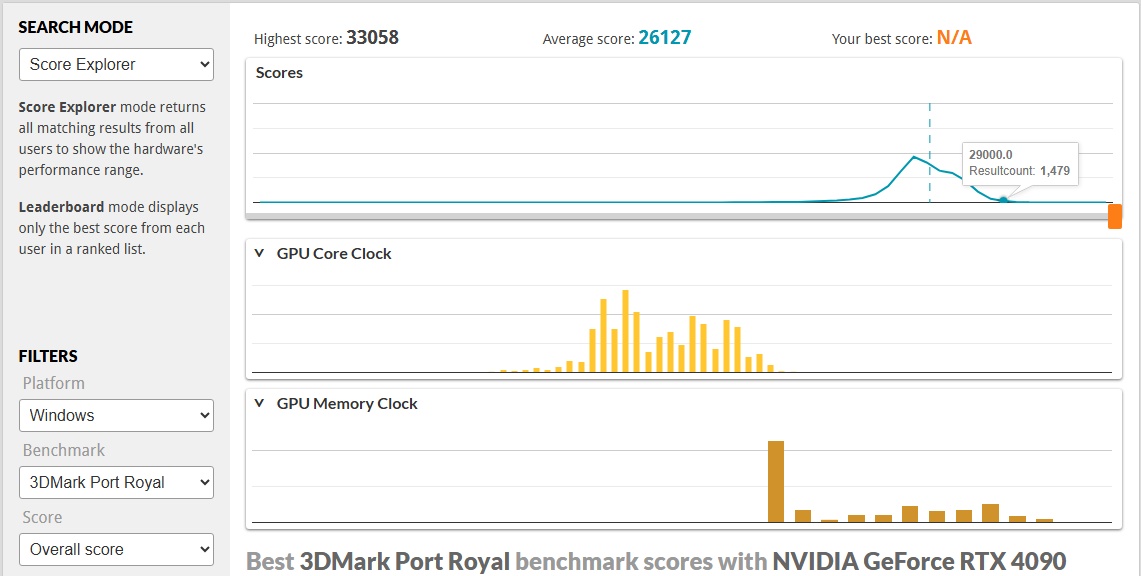Click the Score filter label
This screenshot has height=576, width=1141.
tap(41, 517)
